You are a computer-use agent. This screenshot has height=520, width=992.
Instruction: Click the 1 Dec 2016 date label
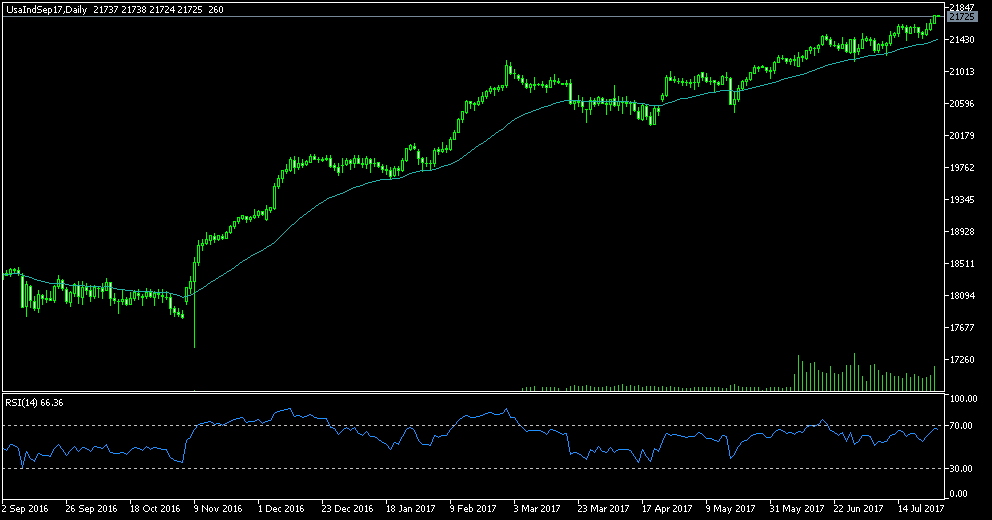click(x=282, y=509)
